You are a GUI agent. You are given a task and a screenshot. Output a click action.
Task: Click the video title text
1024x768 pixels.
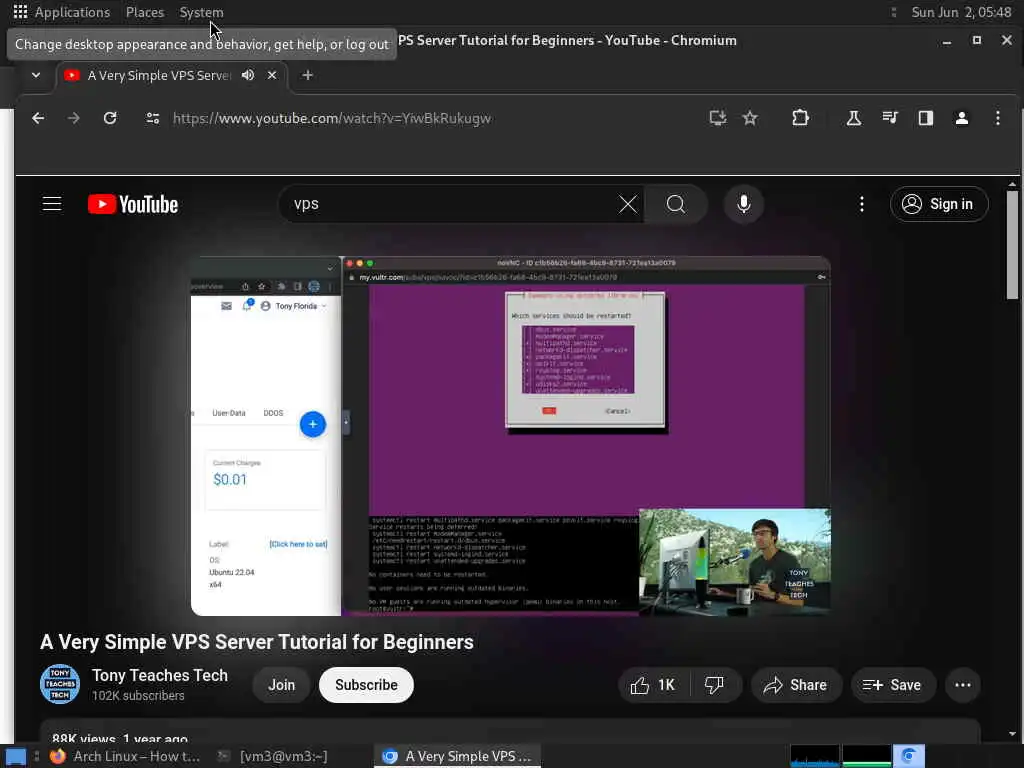pyautogui.click(x=257, y=642)
